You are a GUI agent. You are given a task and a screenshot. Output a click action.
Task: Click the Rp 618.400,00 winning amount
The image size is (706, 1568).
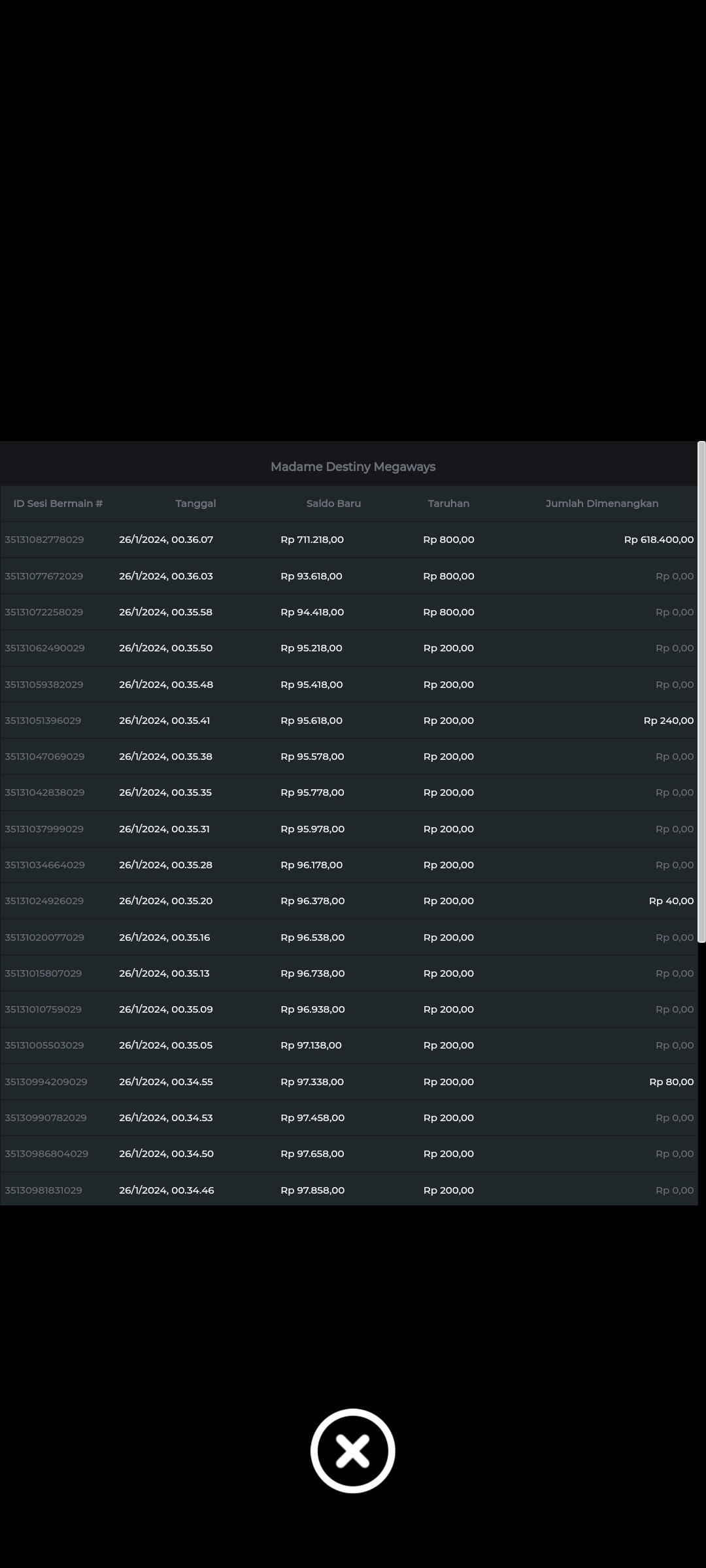[658, 540]
